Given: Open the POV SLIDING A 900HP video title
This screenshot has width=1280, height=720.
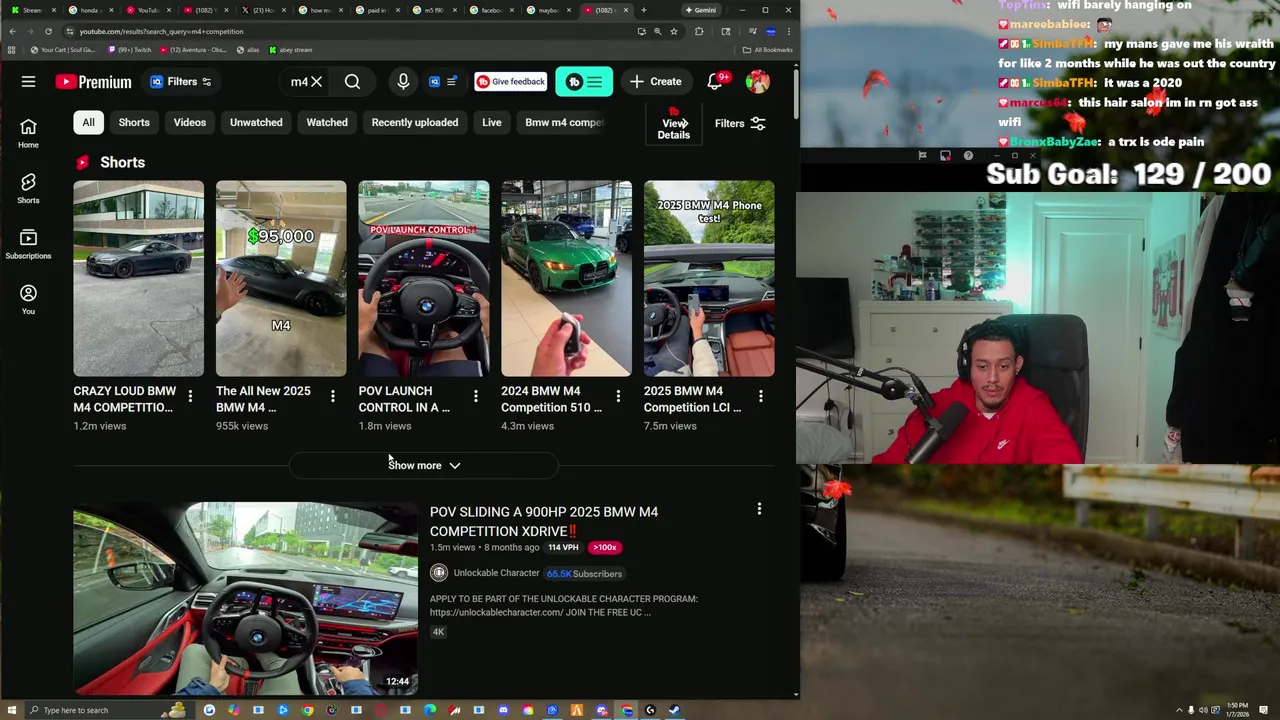Looking at the screenshot, I should pos(544,521).
